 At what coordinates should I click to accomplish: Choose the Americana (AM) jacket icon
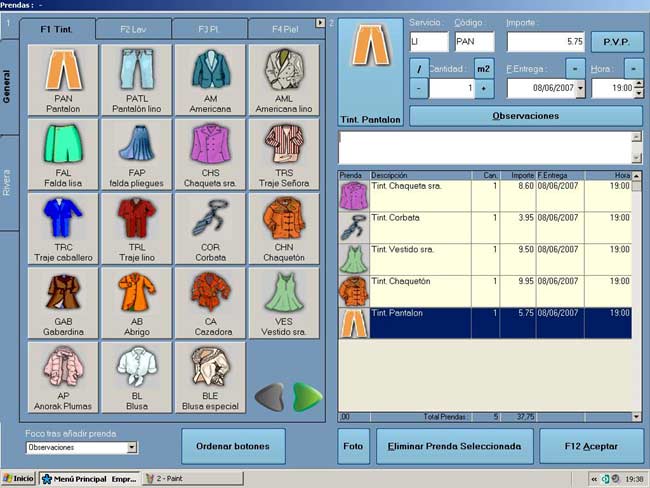[210, 80]
